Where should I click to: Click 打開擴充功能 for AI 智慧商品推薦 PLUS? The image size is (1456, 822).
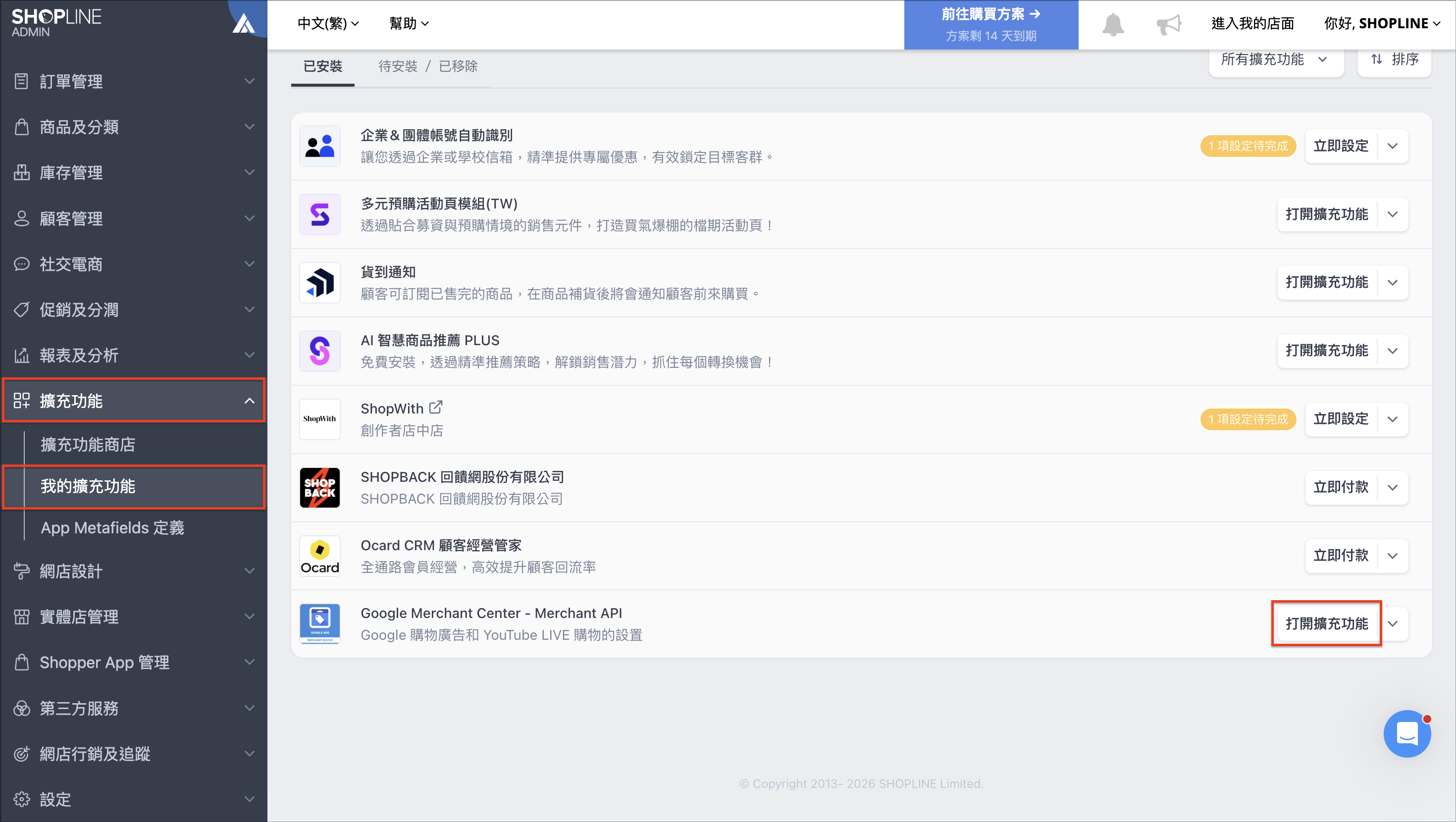point(1327,351)
